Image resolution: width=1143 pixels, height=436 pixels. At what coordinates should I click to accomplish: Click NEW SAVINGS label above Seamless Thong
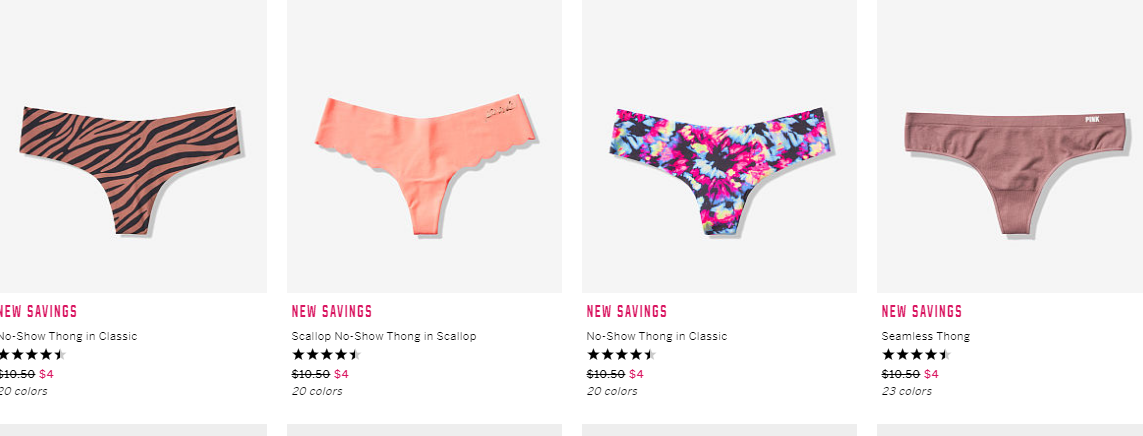[921, 311]
